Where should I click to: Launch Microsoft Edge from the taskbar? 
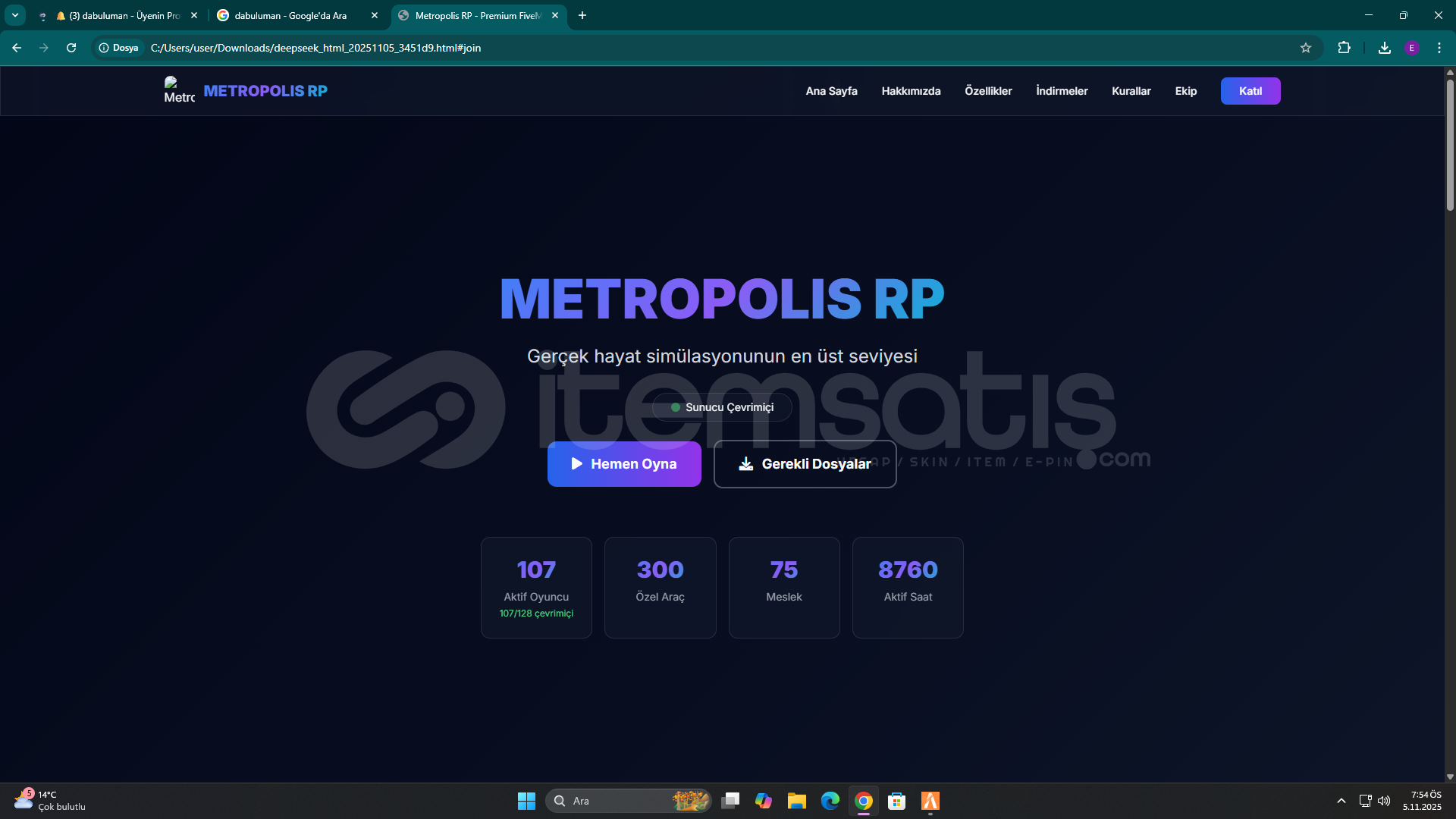coord(830,801)
